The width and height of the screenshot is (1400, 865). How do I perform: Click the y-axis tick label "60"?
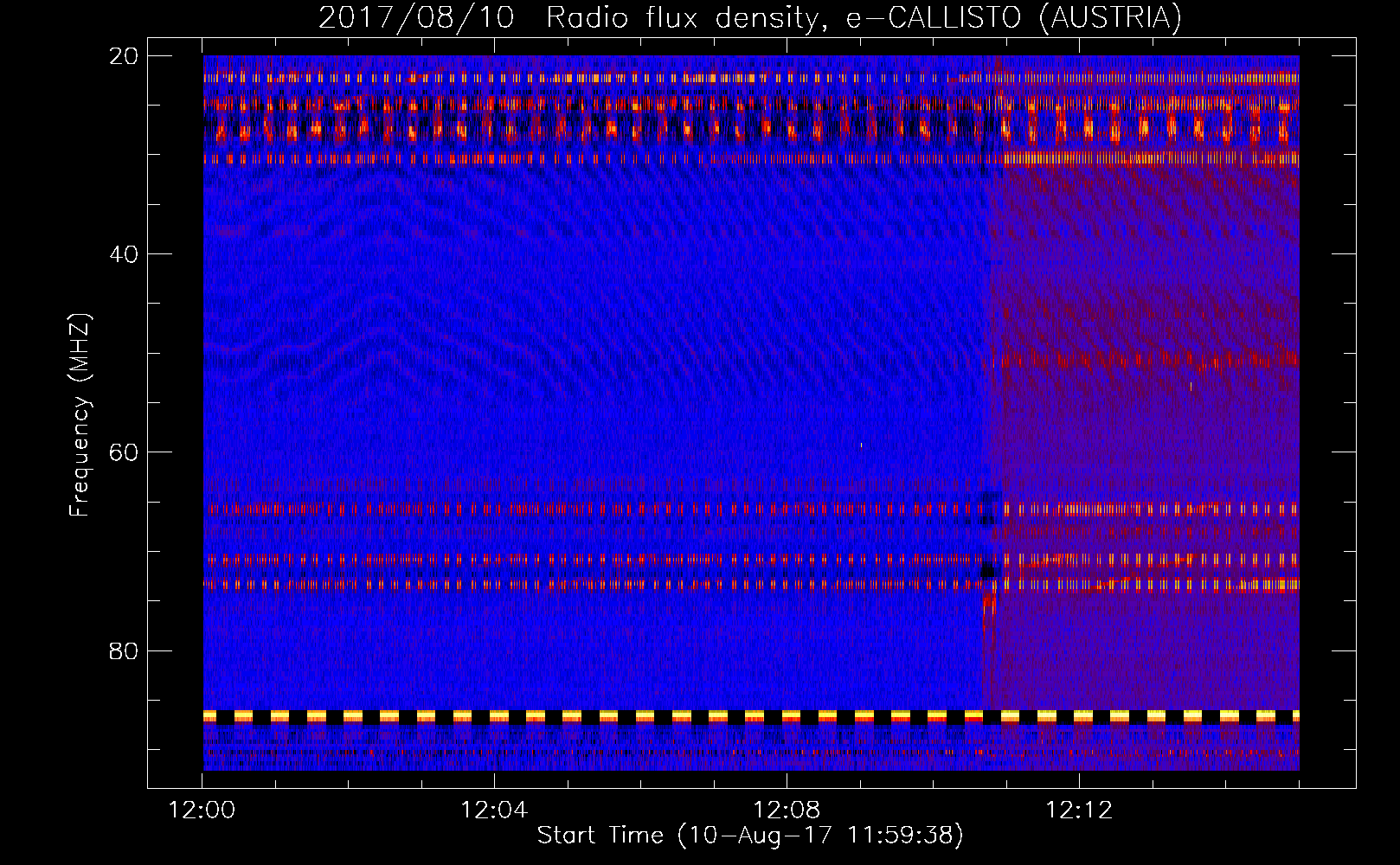124,452
